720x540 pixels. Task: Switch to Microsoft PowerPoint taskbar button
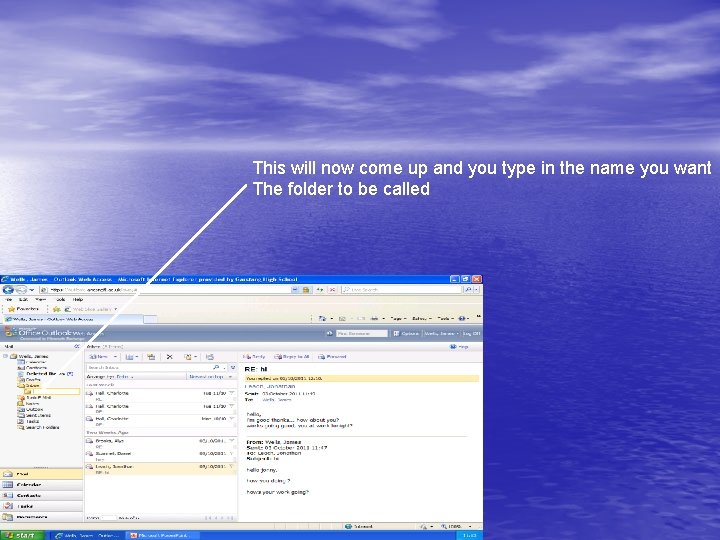click(163, 535)
